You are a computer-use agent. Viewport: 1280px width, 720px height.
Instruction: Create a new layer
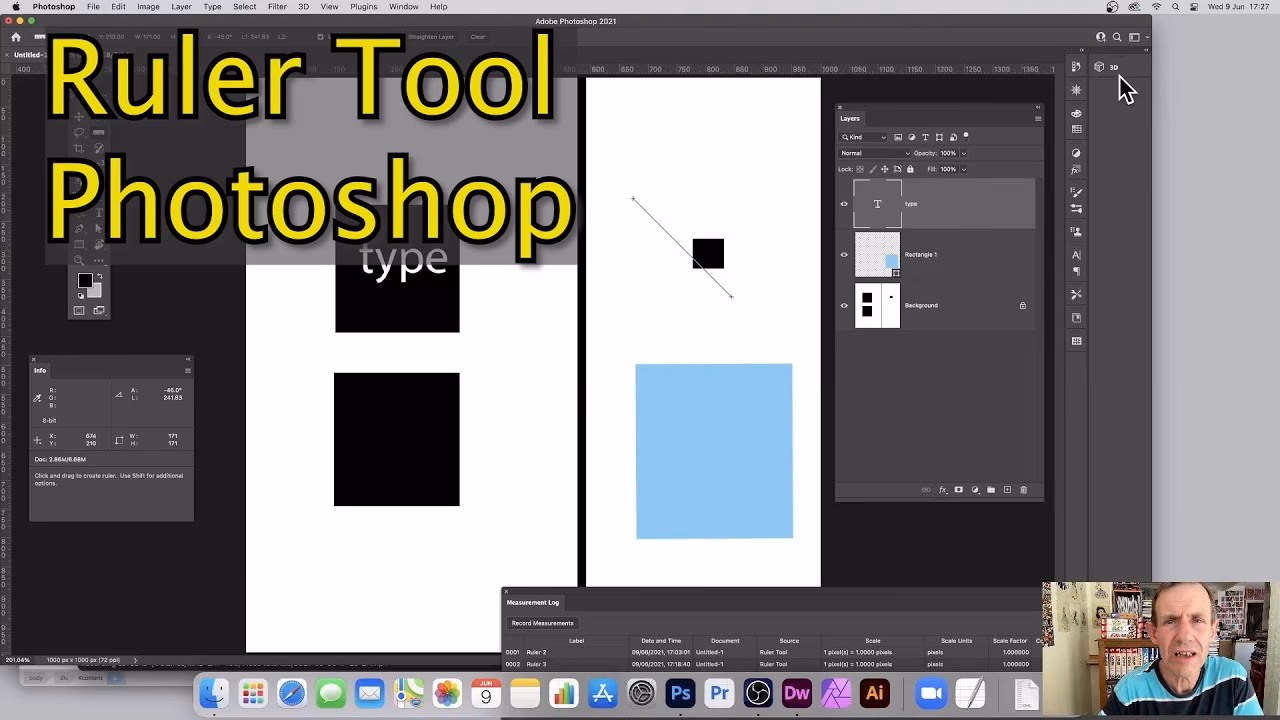[x=1007, y=489]
